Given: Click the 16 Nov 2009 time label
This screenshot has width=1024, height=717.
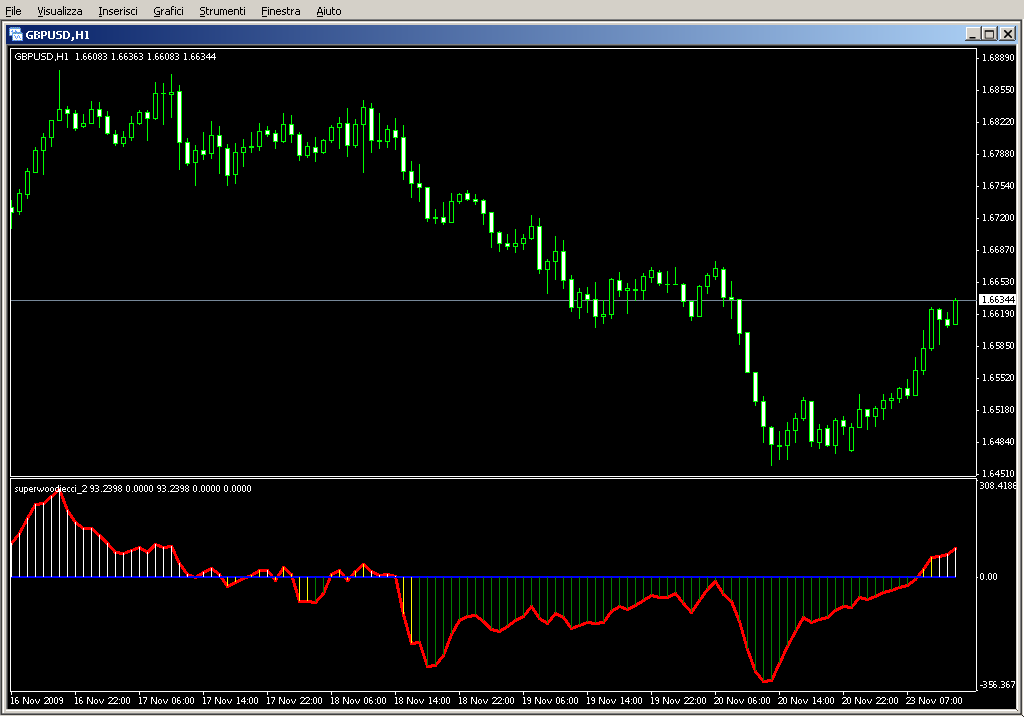Looking at the screenshot, I should [37, 701].
